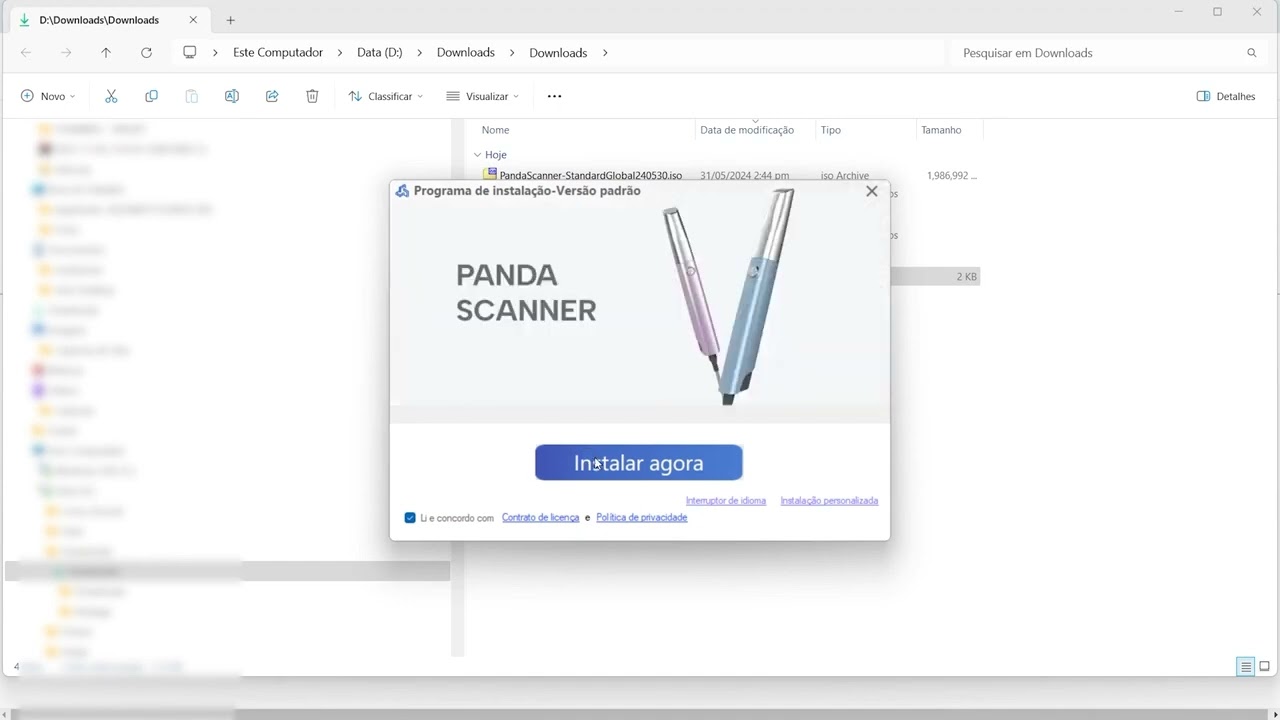
Task: Switch to large thumbnails view icon
Action: 1264,667
